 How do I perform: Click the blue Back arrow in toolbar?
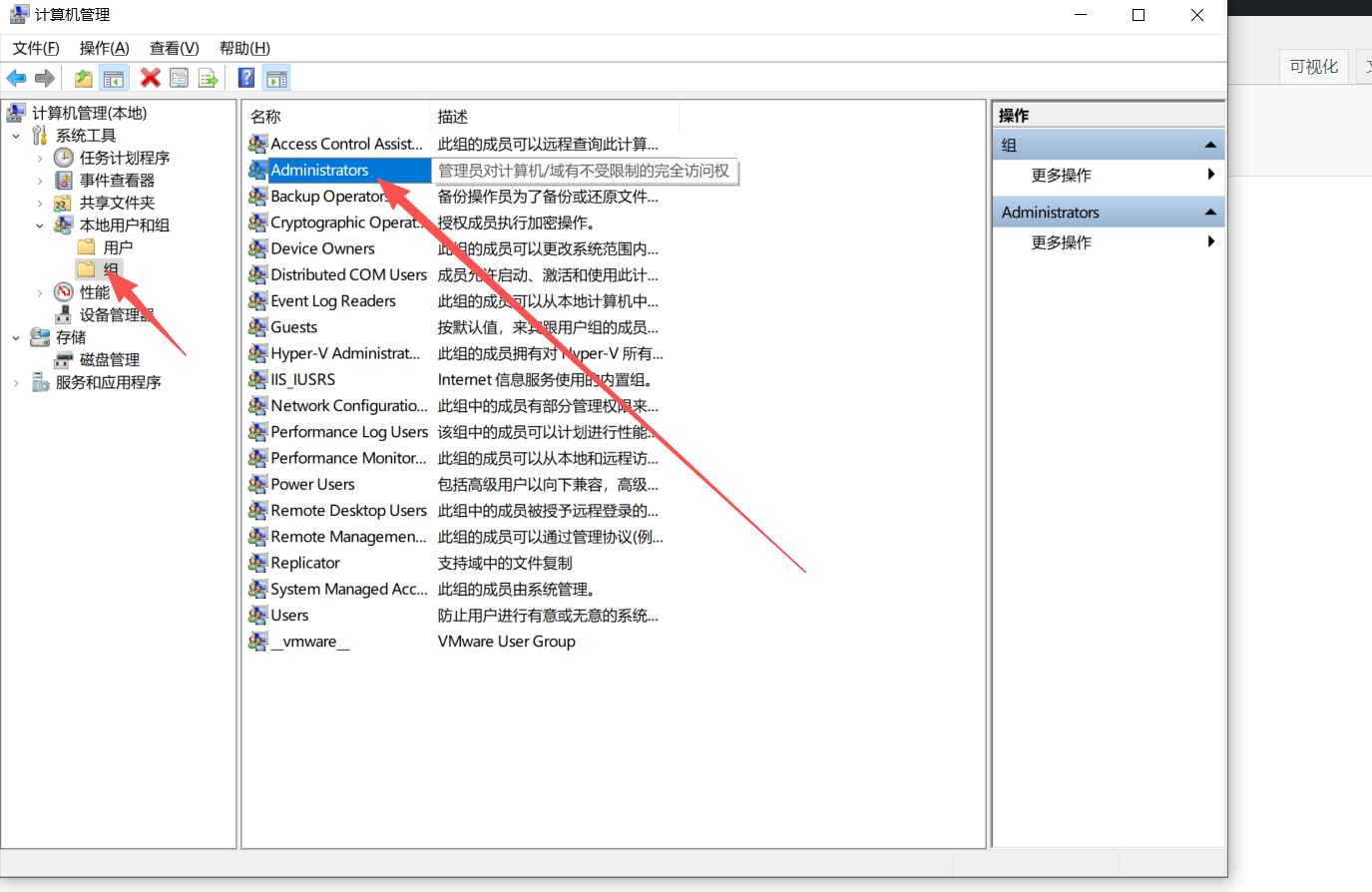16,78
